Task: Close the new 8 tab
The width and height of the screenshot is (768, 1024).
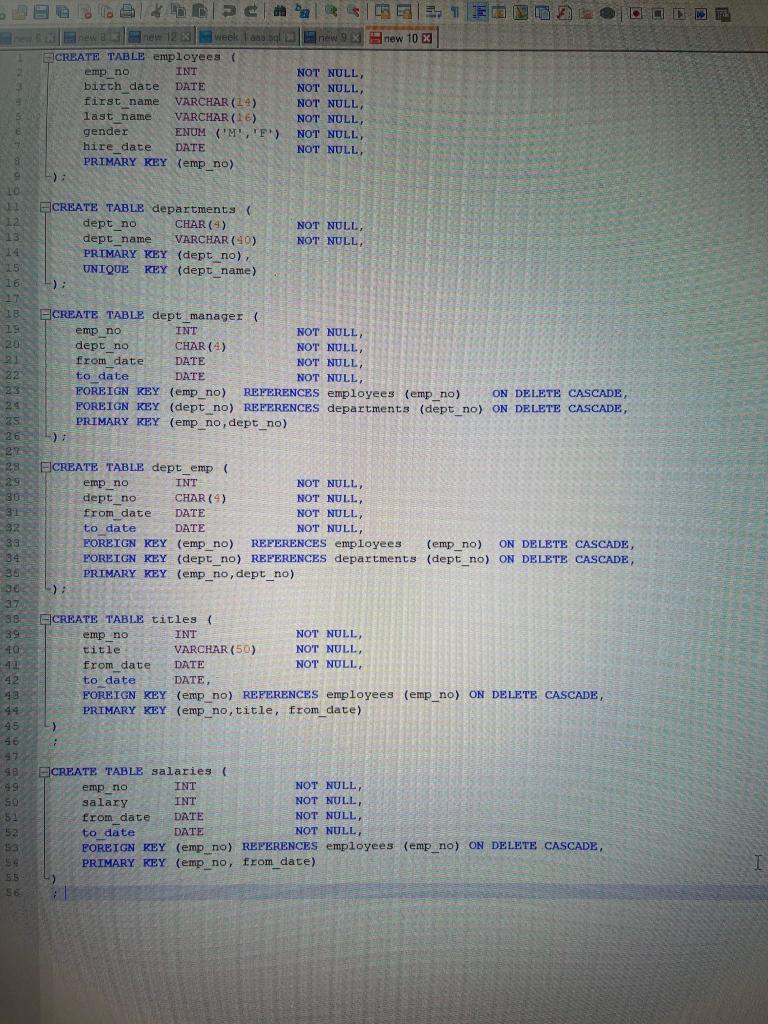Action: 115,37
